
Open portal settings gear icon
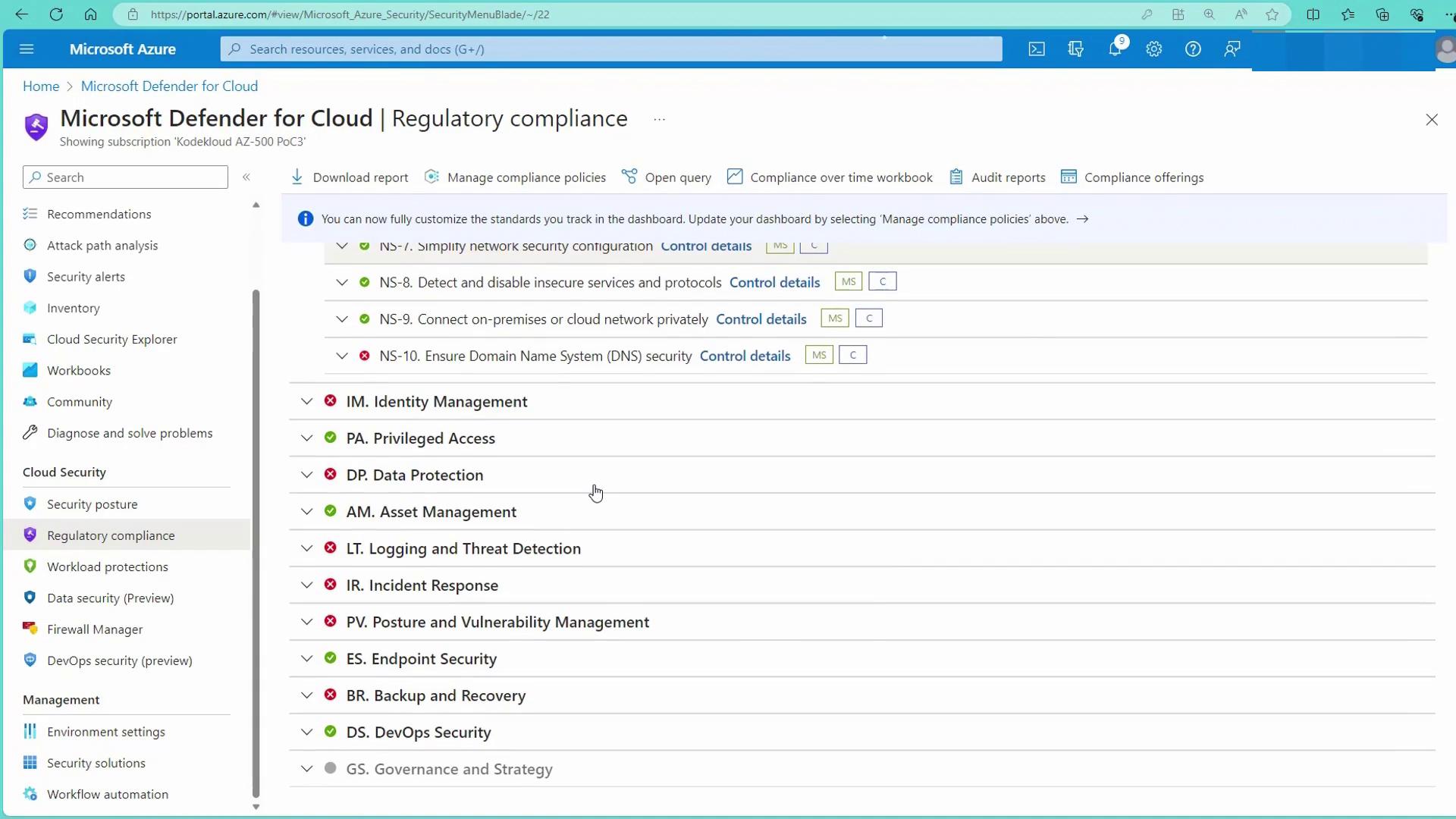1154,49
